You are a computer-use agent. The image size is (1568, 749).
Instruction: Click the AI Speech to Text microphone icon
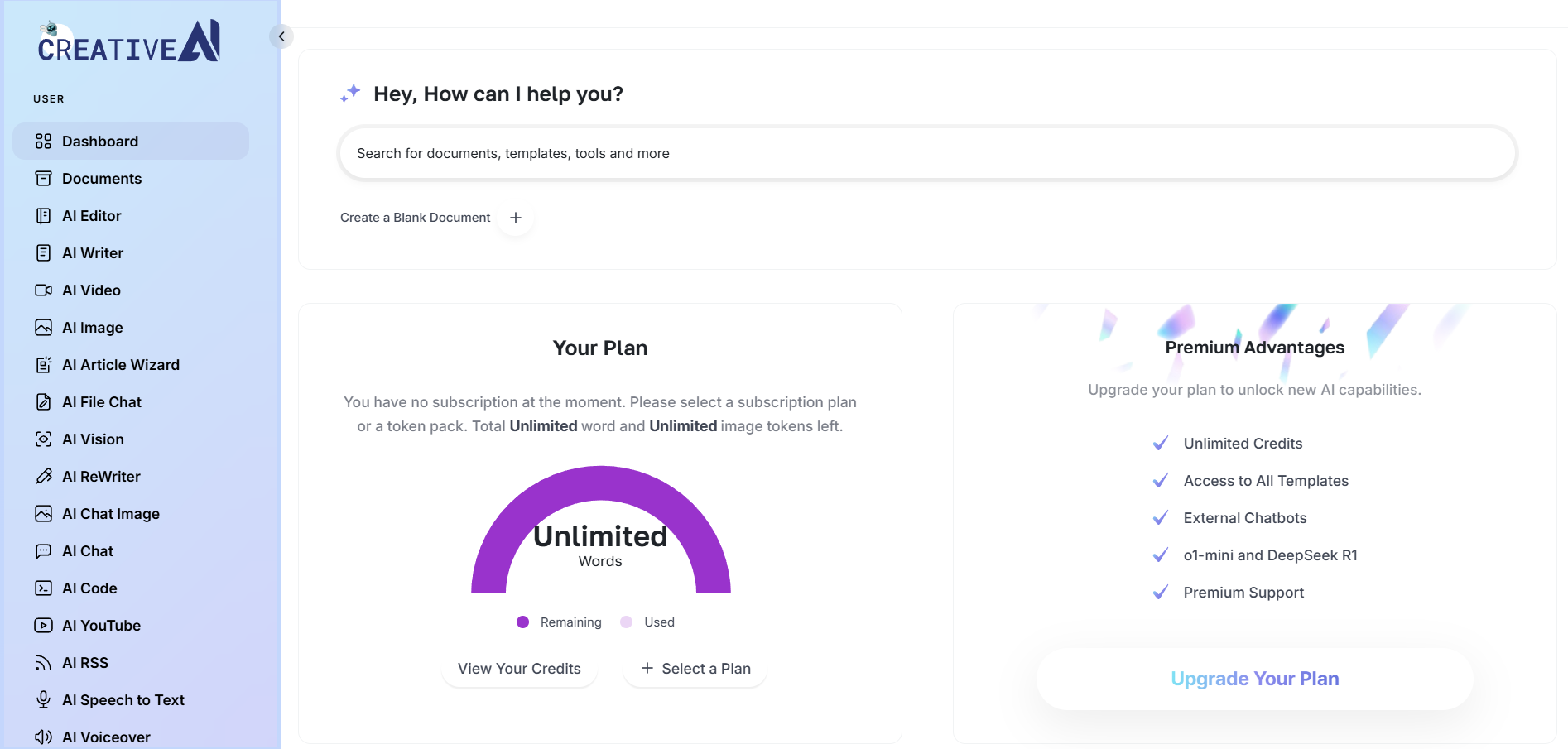44,700
